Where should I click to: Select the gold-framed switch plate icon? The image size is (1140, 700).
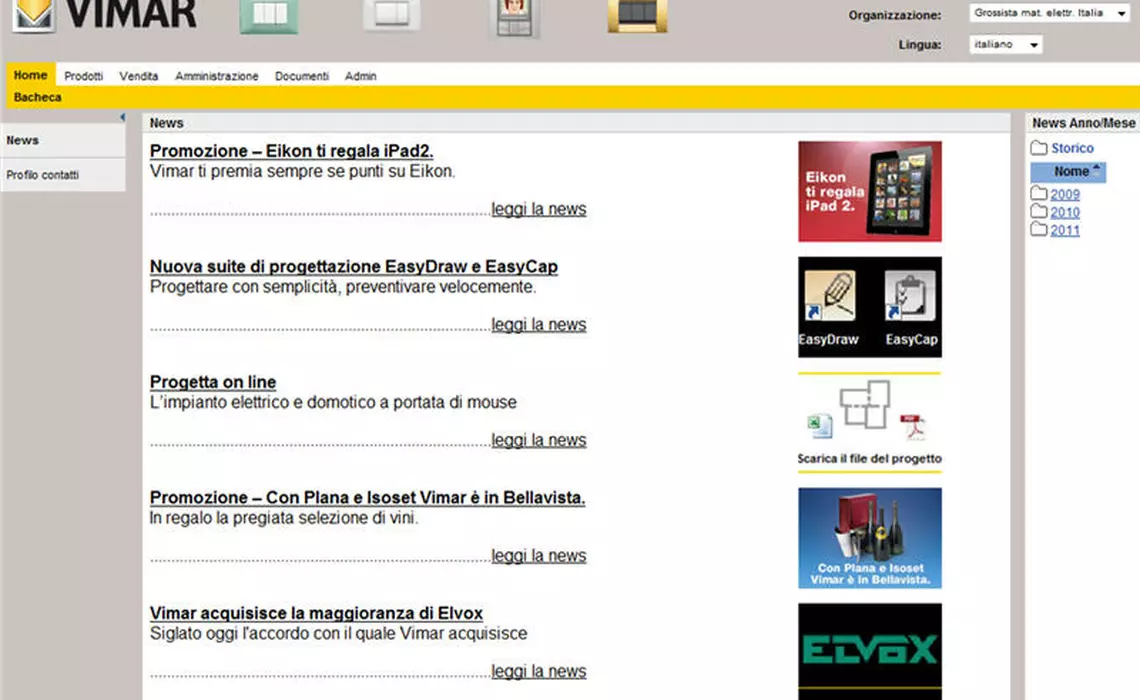[x=638, y=15]
